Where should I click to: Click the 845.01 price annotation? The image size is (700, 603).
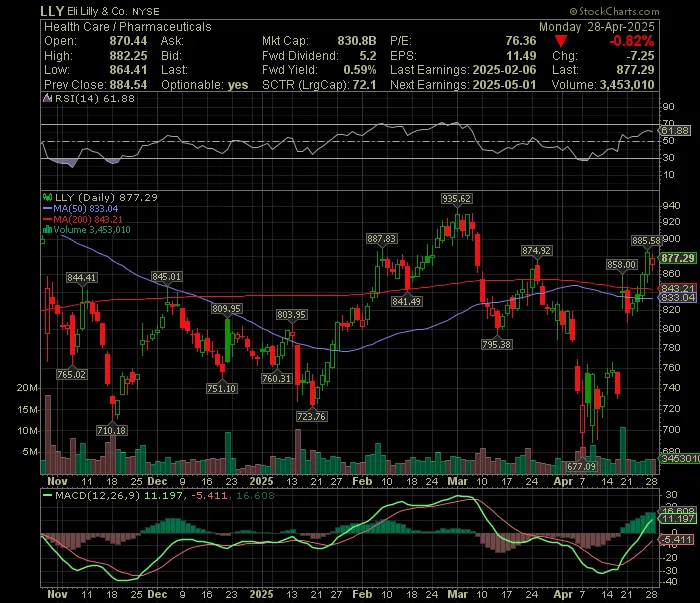[167, 277]
